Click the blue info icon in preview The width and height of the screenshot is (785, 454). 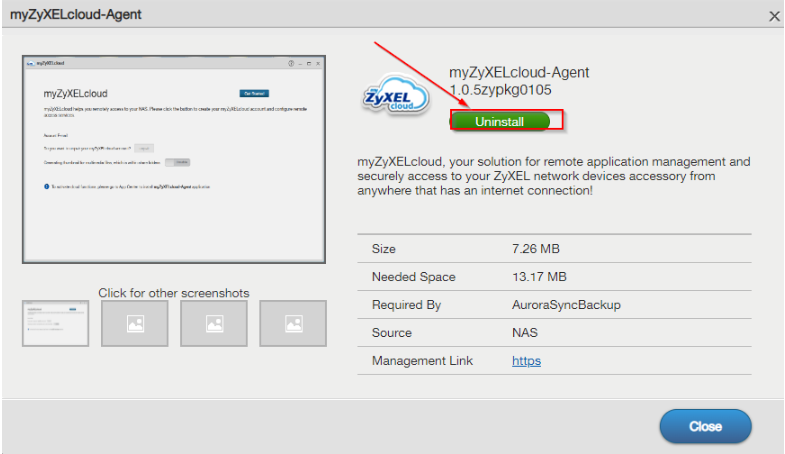click(47, 186)
